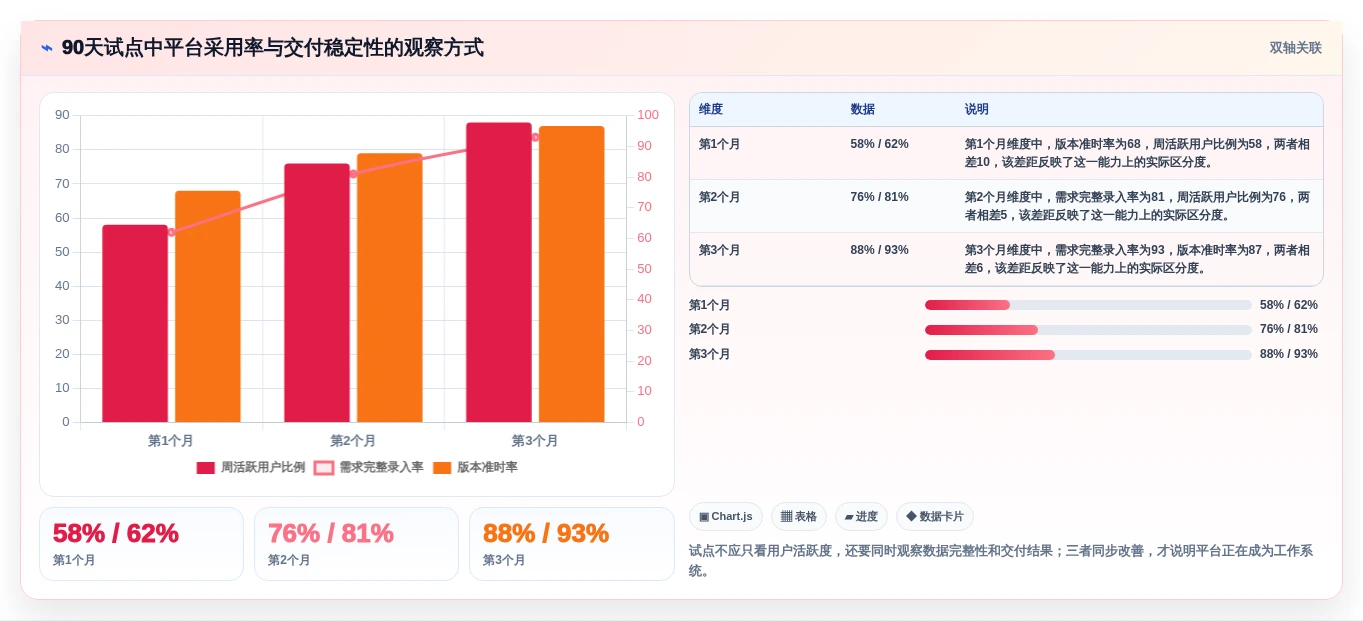
Task: Click the second month orange bar in chart
Action: point(390,288)
